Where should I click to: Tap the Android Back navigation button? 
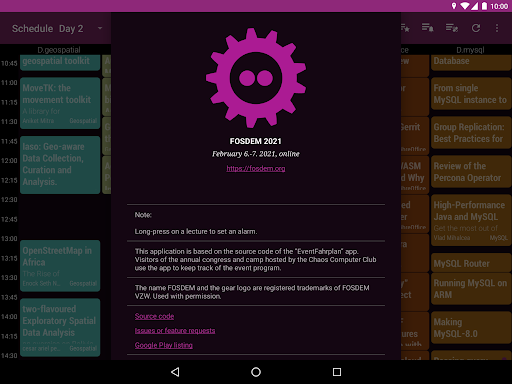pos(175,372)
